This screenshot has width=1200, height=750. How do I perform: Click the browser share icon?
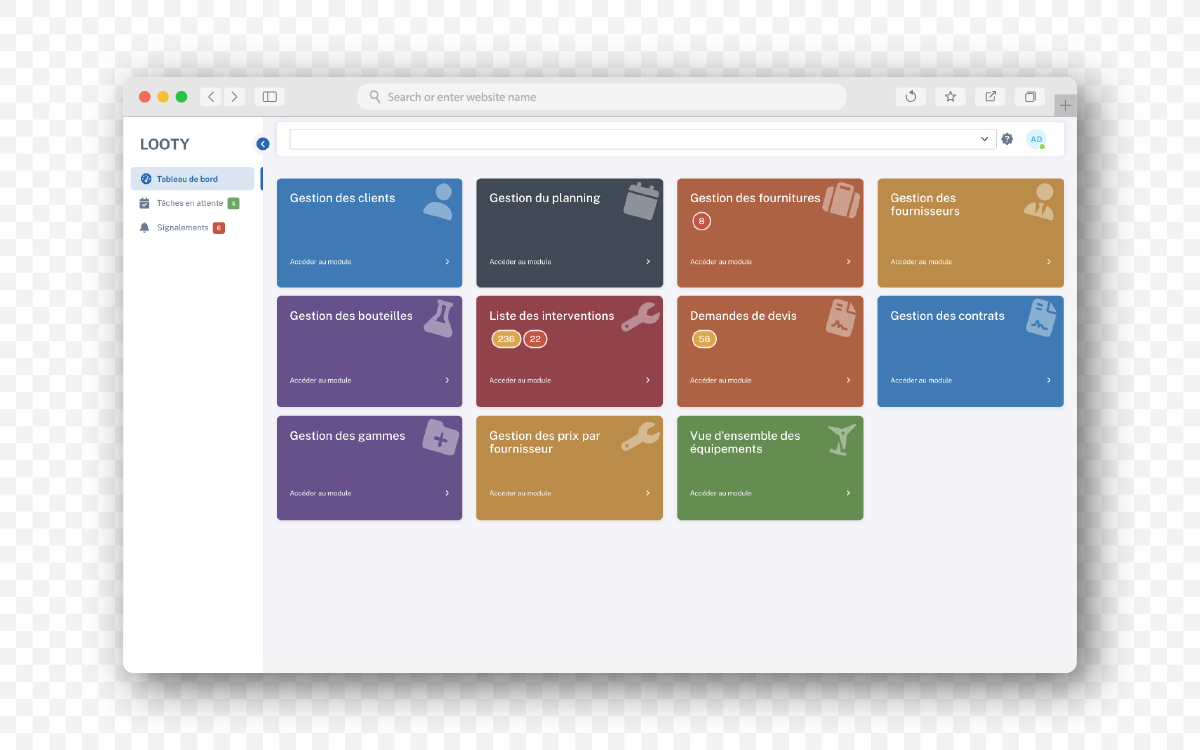(990, 97)
